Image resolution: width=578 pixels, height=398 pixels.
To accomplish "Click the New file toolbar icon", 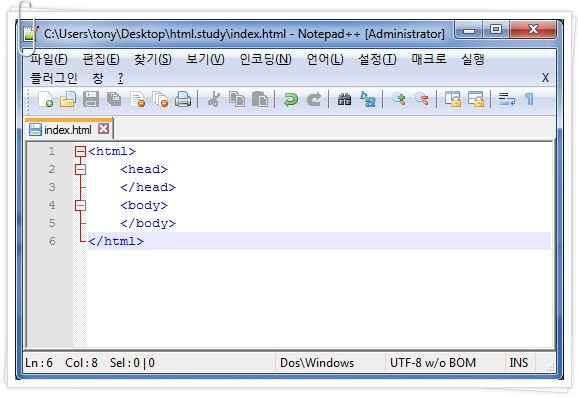I will click(46, 100).
